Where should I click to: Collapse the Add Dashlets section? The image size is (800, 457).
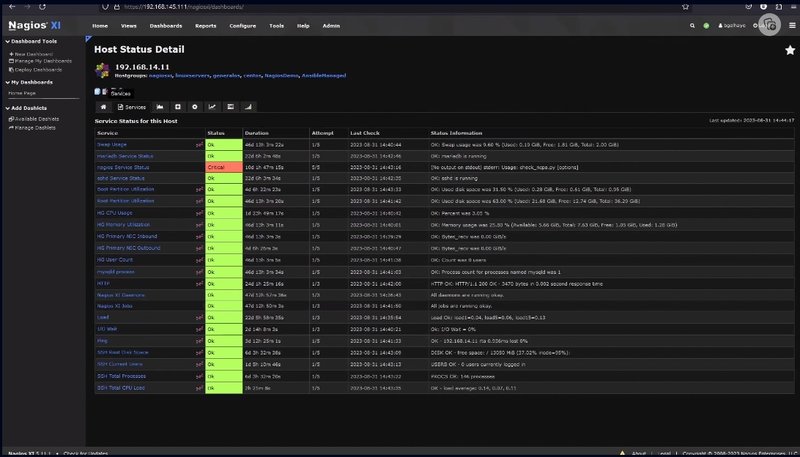point(6,107)
